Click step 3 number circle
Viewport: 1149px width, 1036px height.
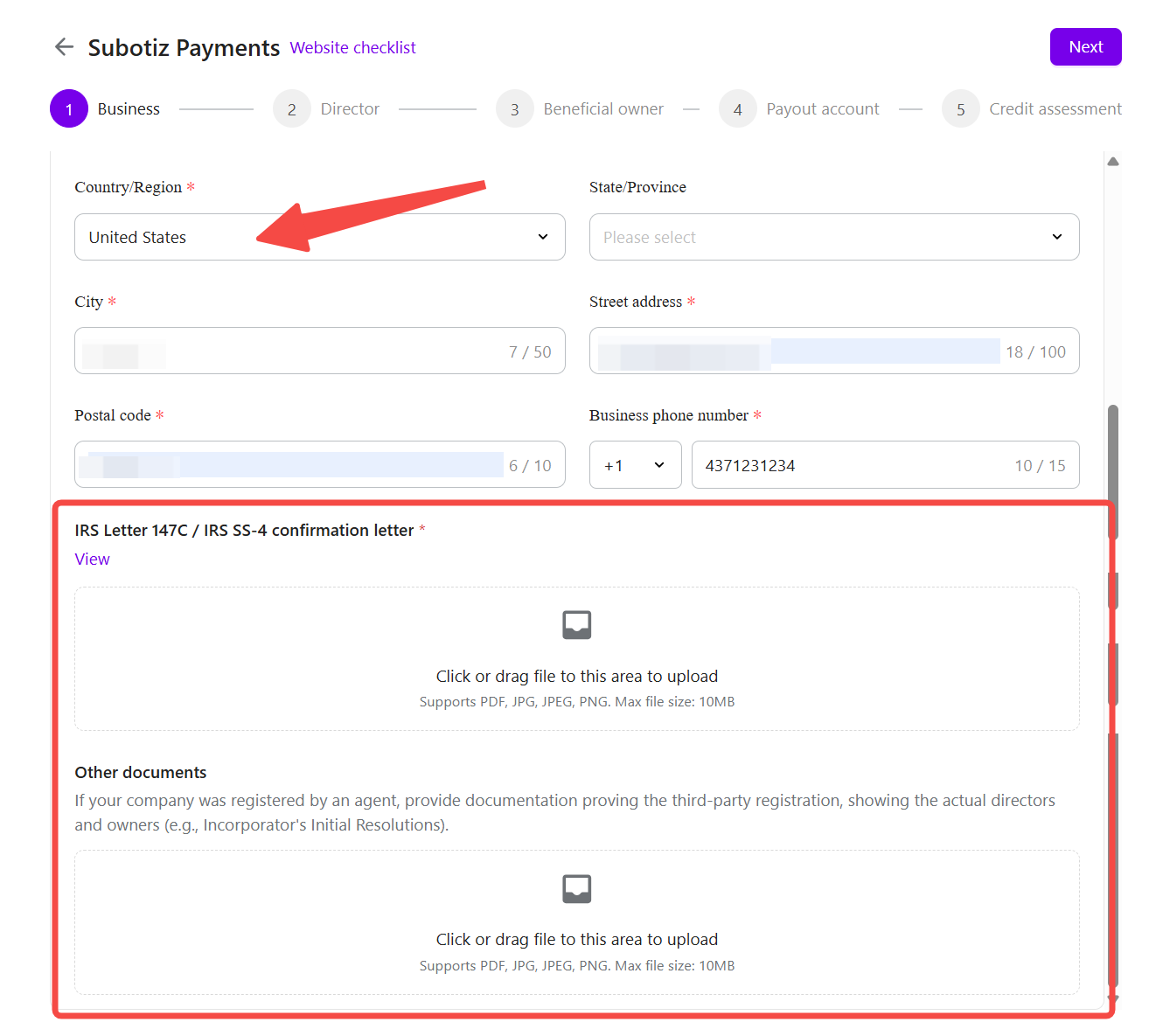(515, 109)
